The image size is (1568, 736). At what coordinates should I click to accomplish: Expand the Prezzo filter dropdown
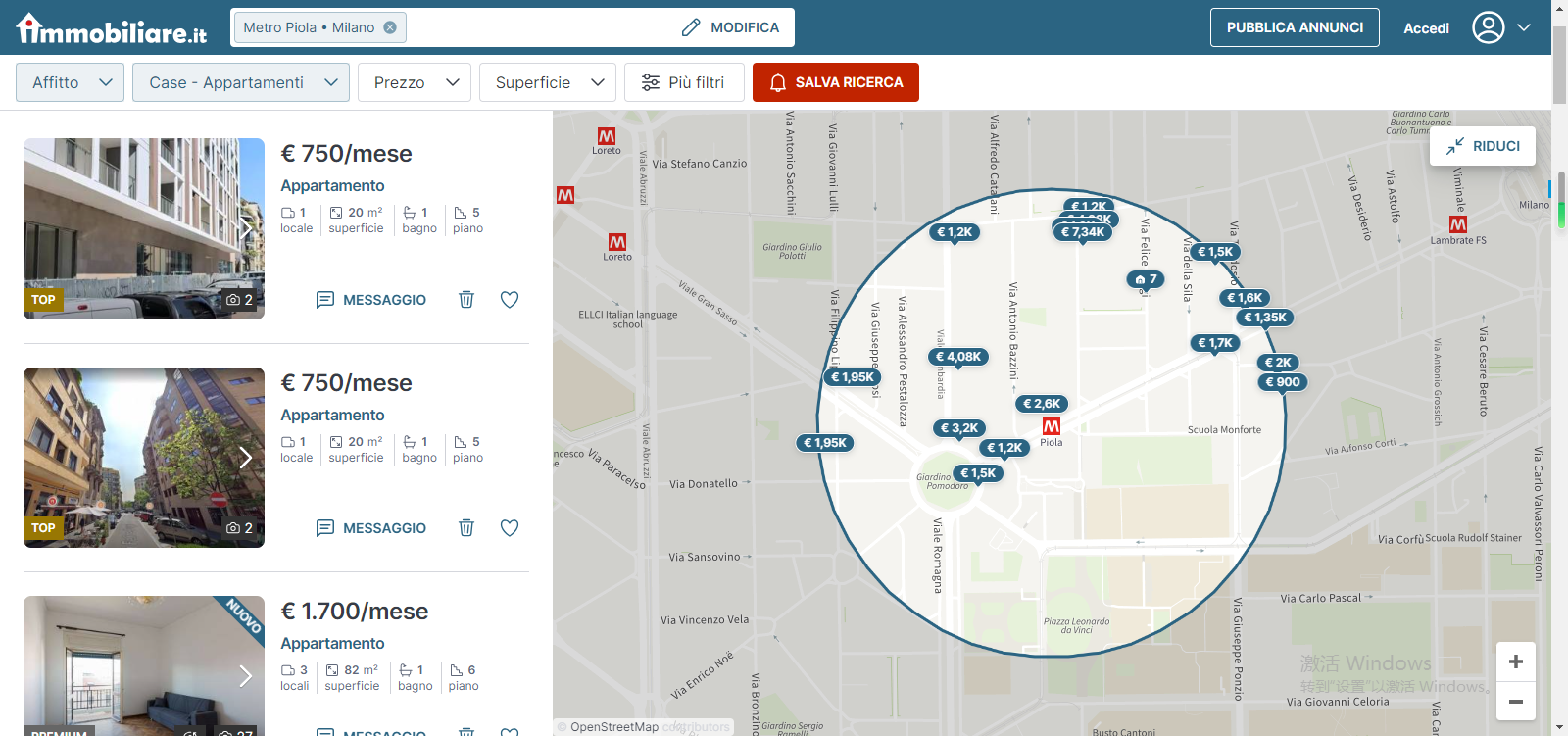click(x=415, y=82)
